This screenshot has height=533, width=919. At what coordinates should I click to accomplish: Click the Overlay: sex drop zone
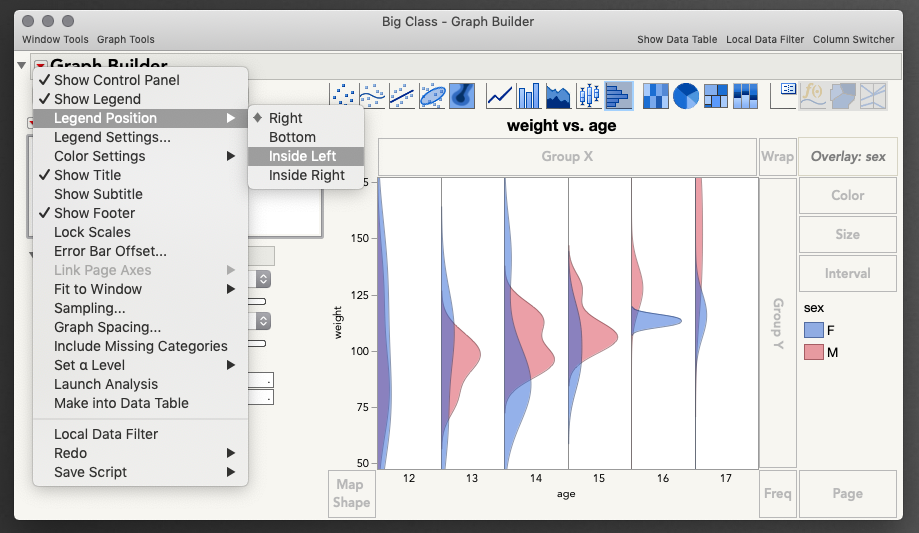point(847,157)
